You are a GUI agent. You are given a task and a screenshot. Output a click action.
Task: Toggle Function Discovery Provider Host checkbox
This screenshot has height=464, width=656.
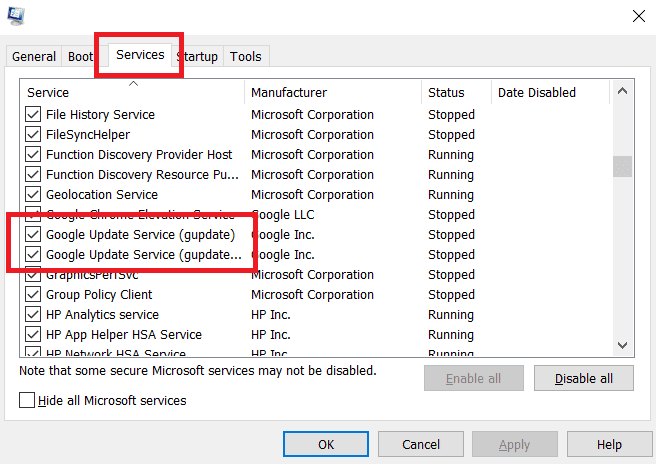(x=33, y=154)
